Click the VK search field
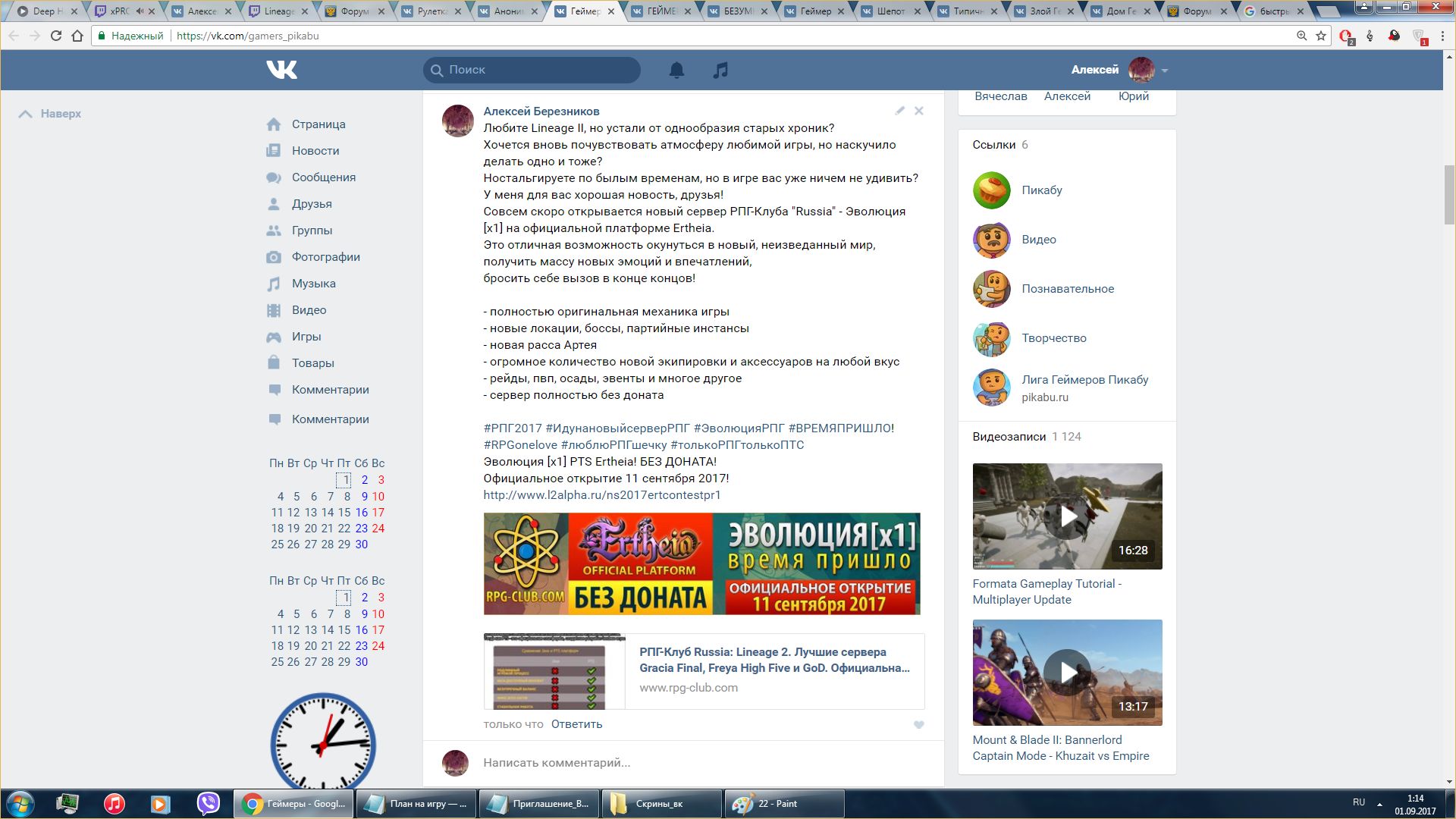The height and width of the screenshot is (819, 1456). (532, 70)
